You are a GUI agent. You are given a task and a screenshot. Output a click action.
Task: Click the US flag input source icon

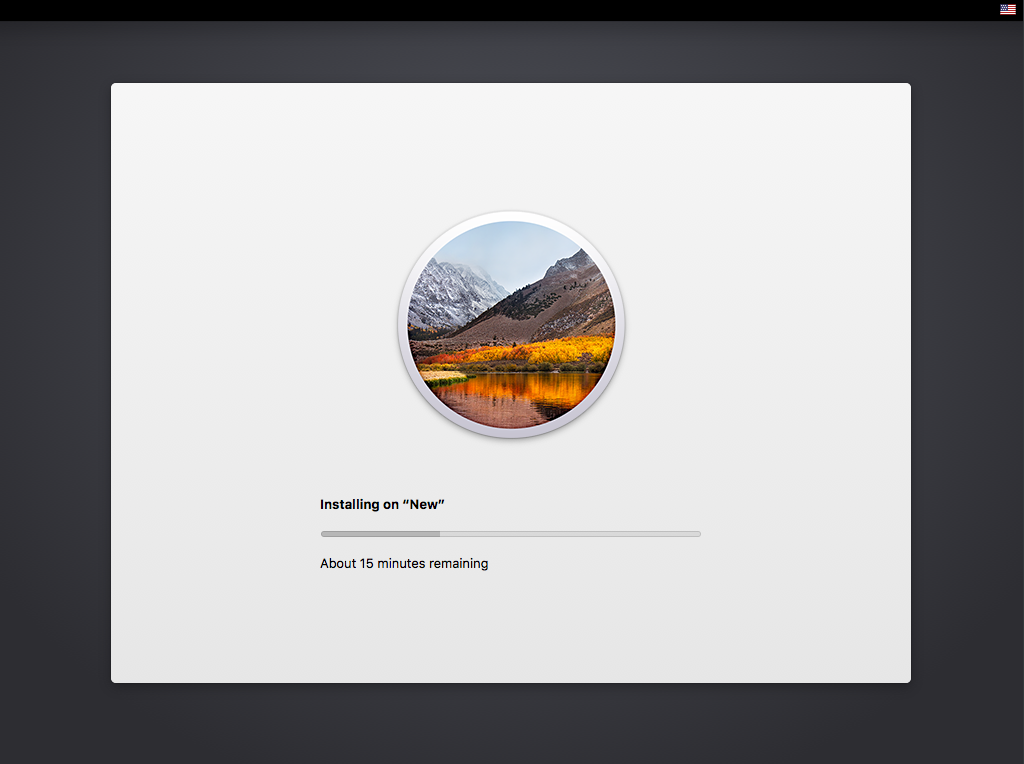[1007, 9]
